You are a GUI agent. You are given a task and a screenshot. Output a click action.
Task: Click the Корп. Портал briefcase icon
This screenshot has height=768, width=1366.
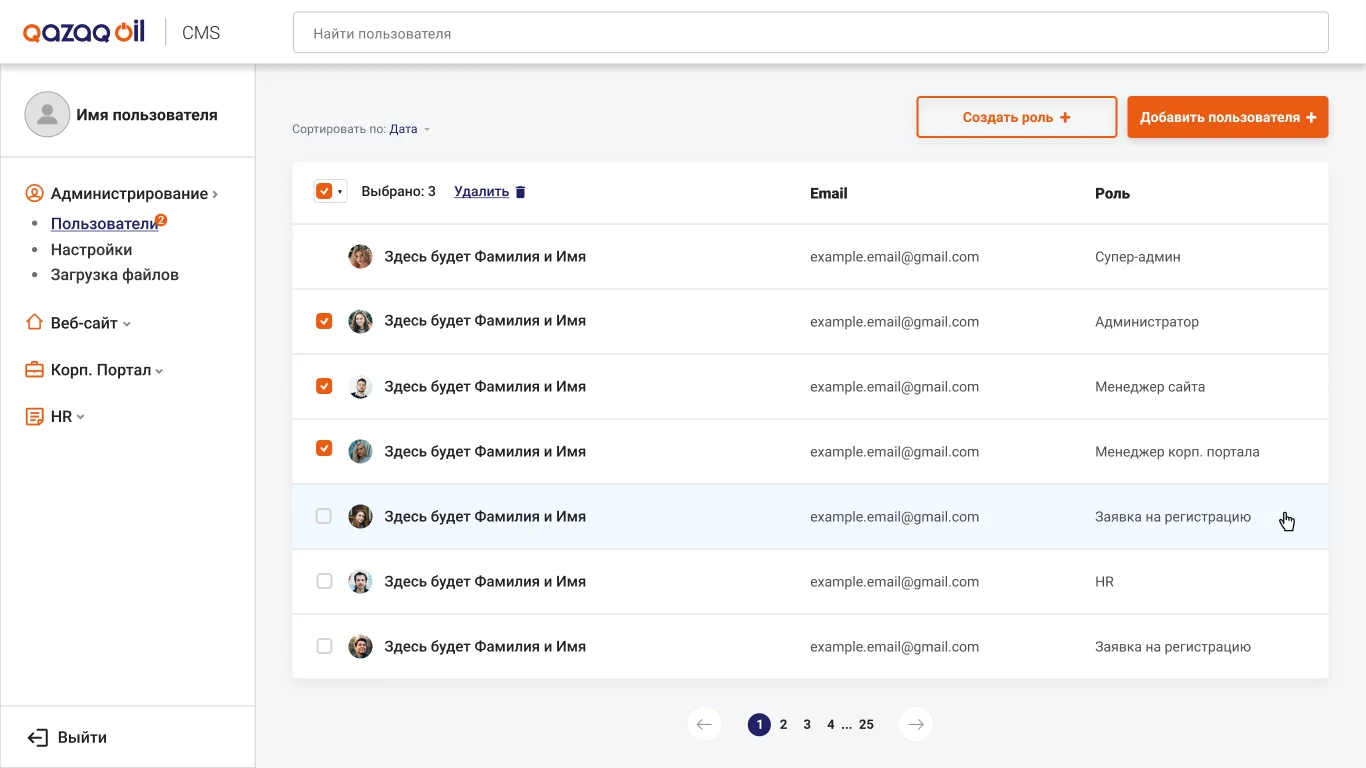pyautogui.click(x=35, y=370)
